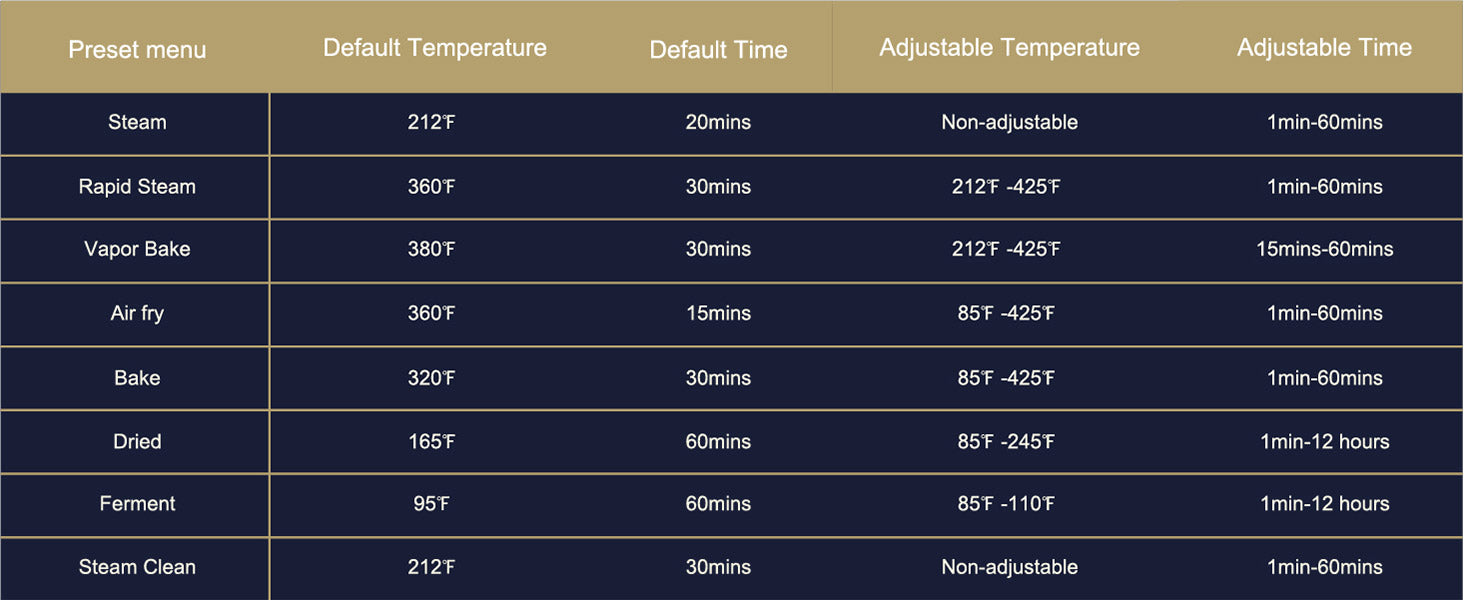Click the Steam Clean preset label

tap(137, 567)
